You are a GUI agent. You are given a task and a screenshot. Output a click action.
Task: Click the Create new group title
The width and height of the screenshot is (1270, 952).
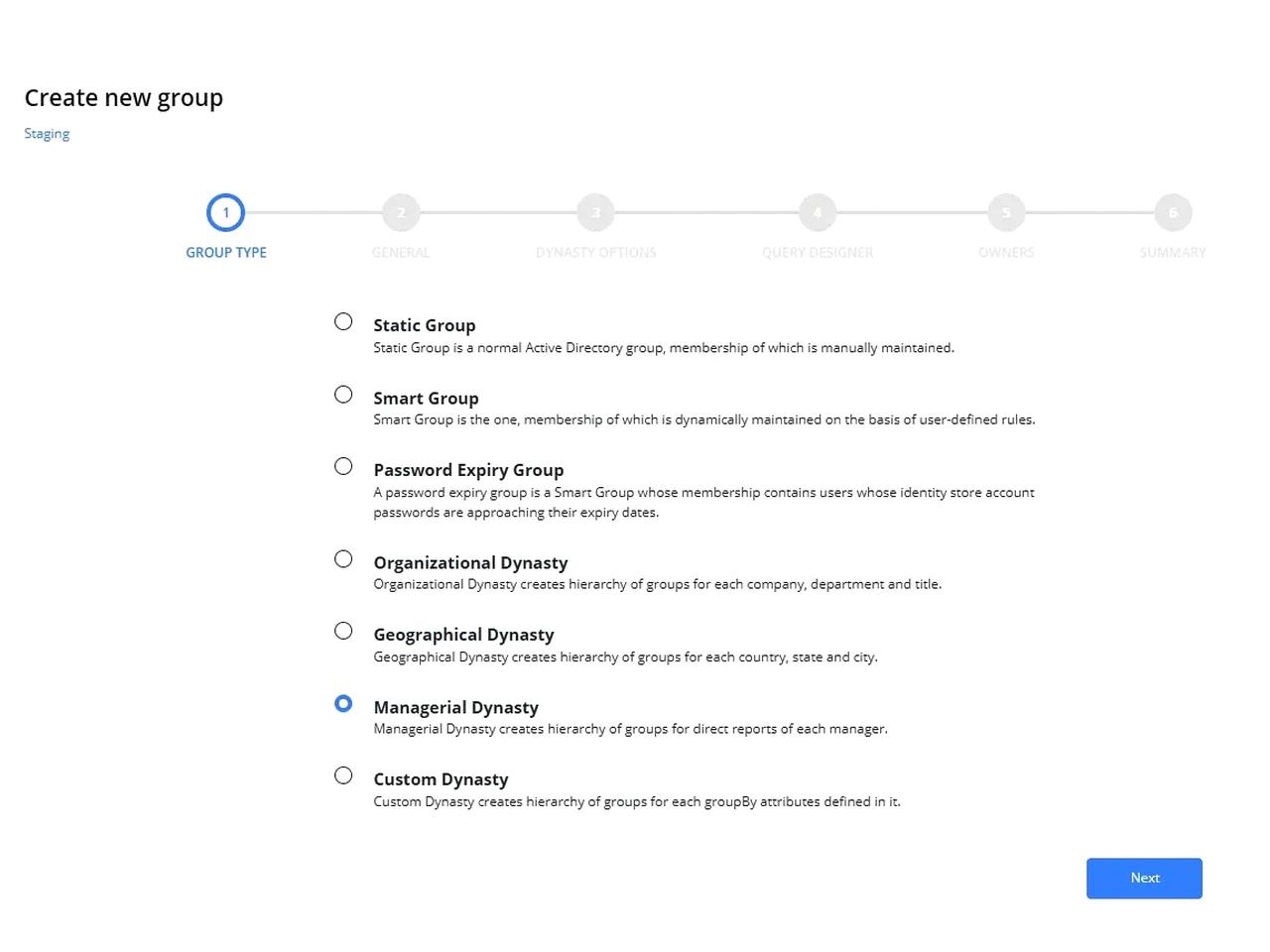point(123,97)
